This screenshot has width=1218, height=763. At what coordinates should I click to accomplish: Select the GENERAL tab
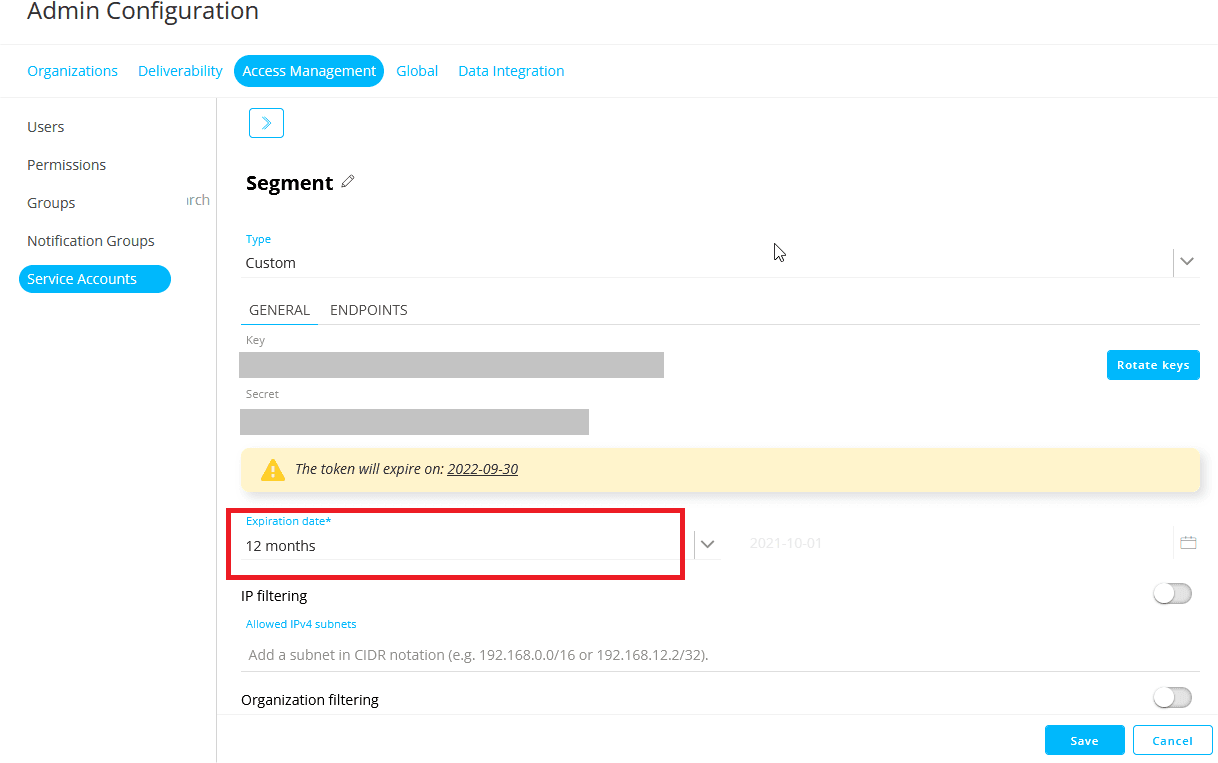279,310
